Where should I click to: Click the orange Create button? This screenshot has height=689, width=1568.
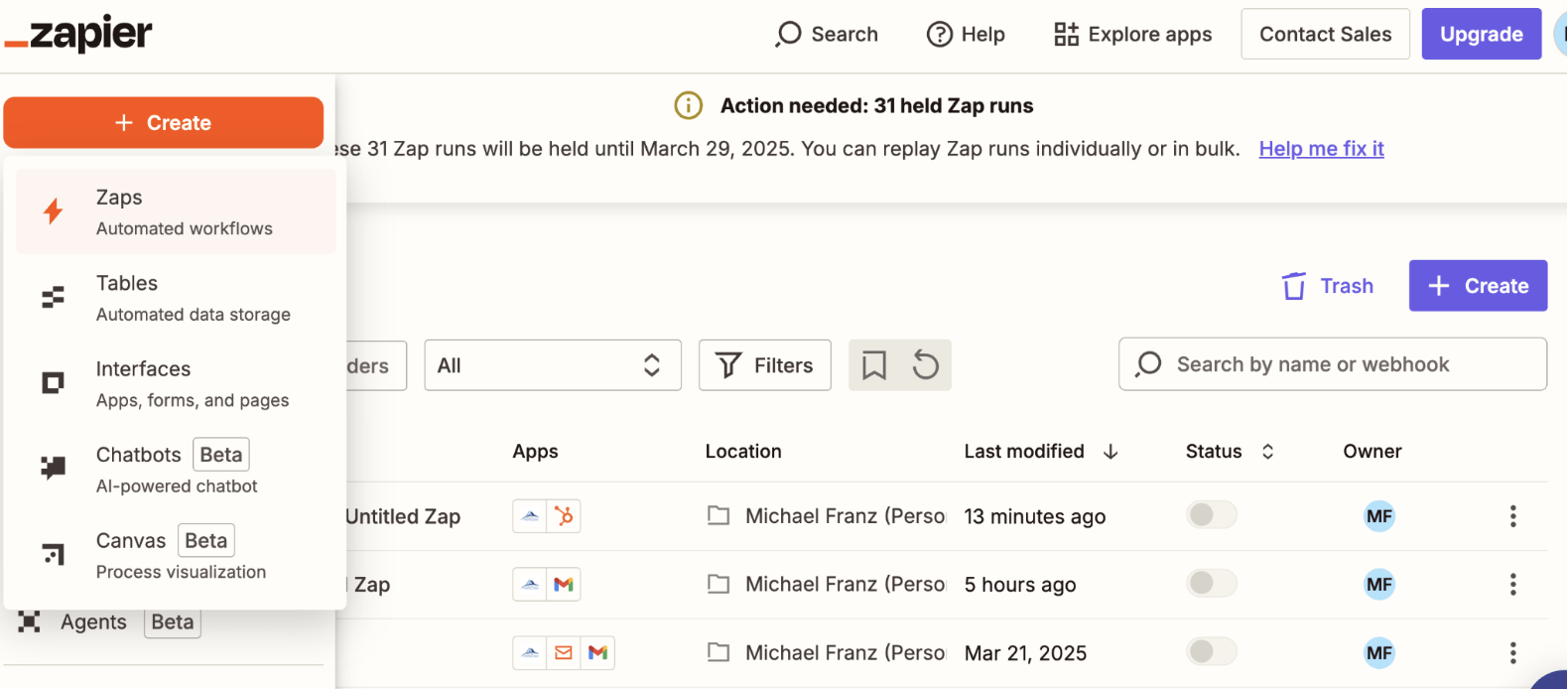point(164,122)
